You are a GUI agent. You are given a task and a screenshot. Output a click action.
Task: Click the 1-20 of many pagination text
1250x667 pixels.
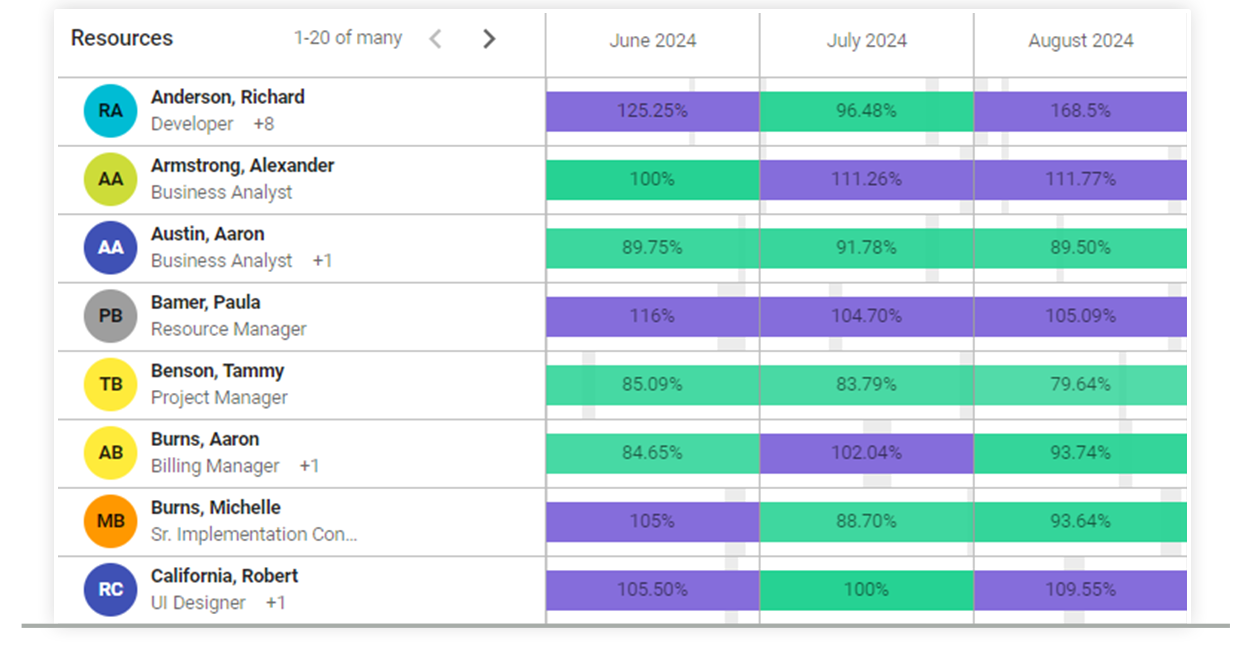[x=347, y=38]
